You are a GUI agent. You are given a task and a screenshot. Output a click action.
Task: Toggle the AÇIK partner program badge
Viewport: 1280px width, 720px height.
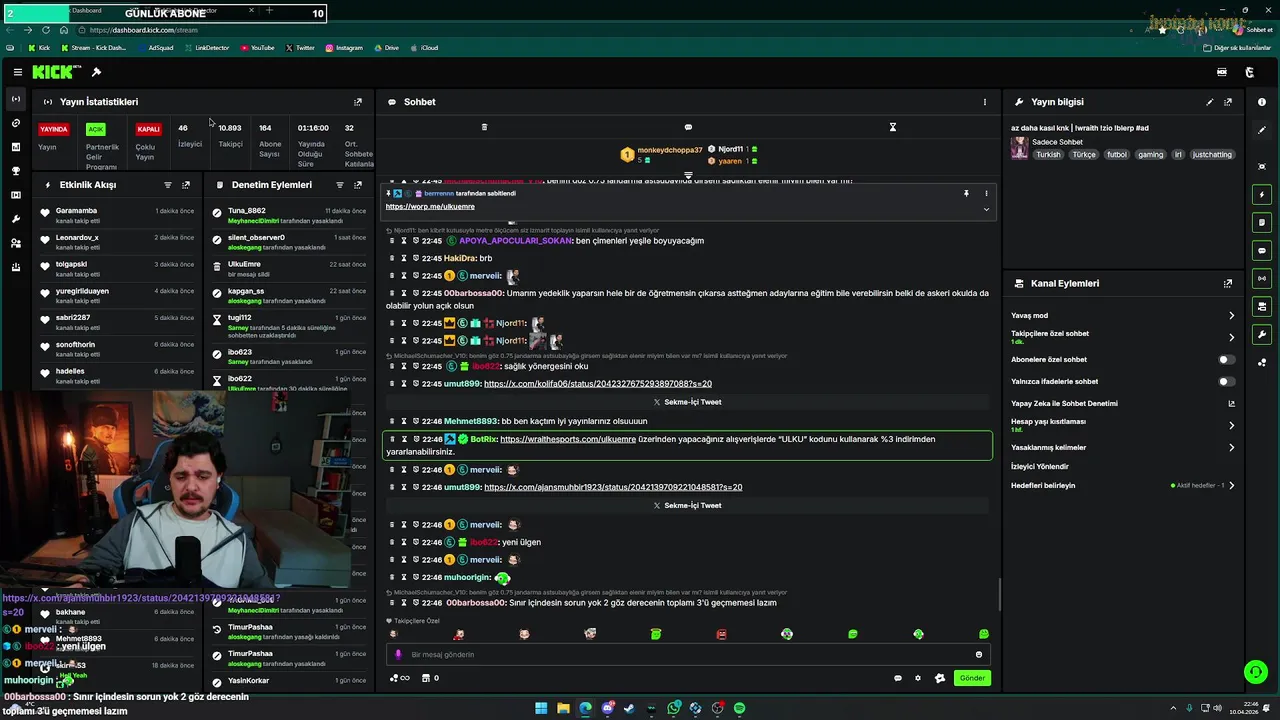96,129
